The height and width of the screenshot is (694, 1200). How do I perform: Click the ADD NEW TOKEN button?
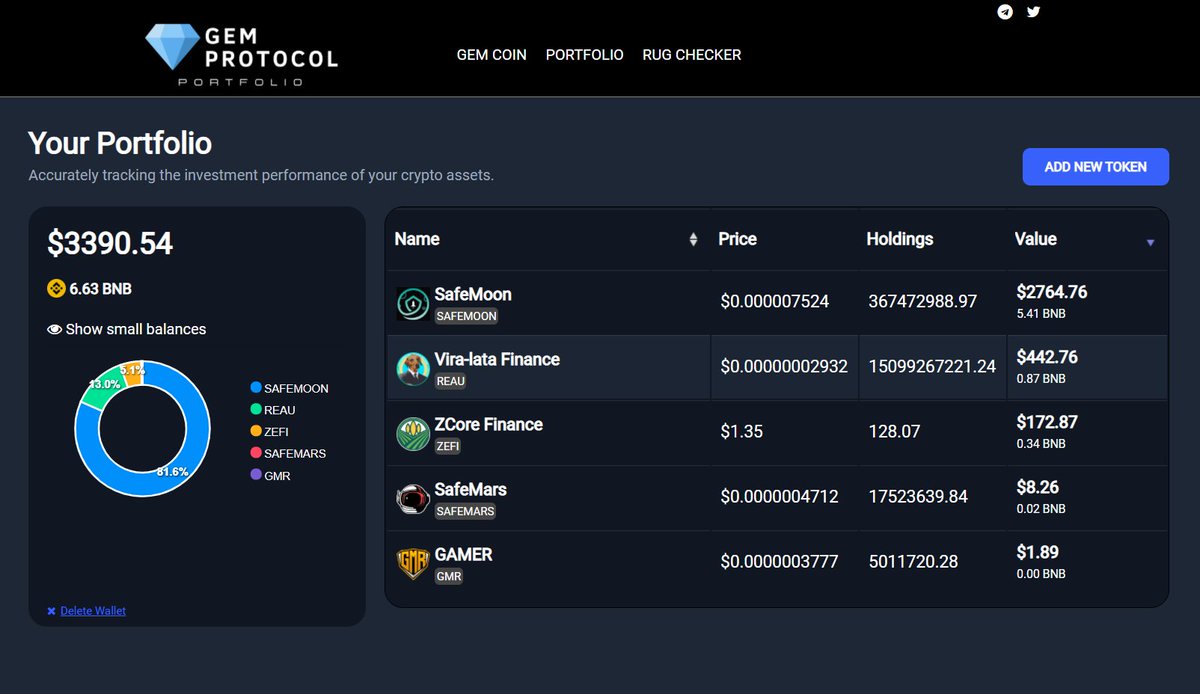[x=1095, y=167]
